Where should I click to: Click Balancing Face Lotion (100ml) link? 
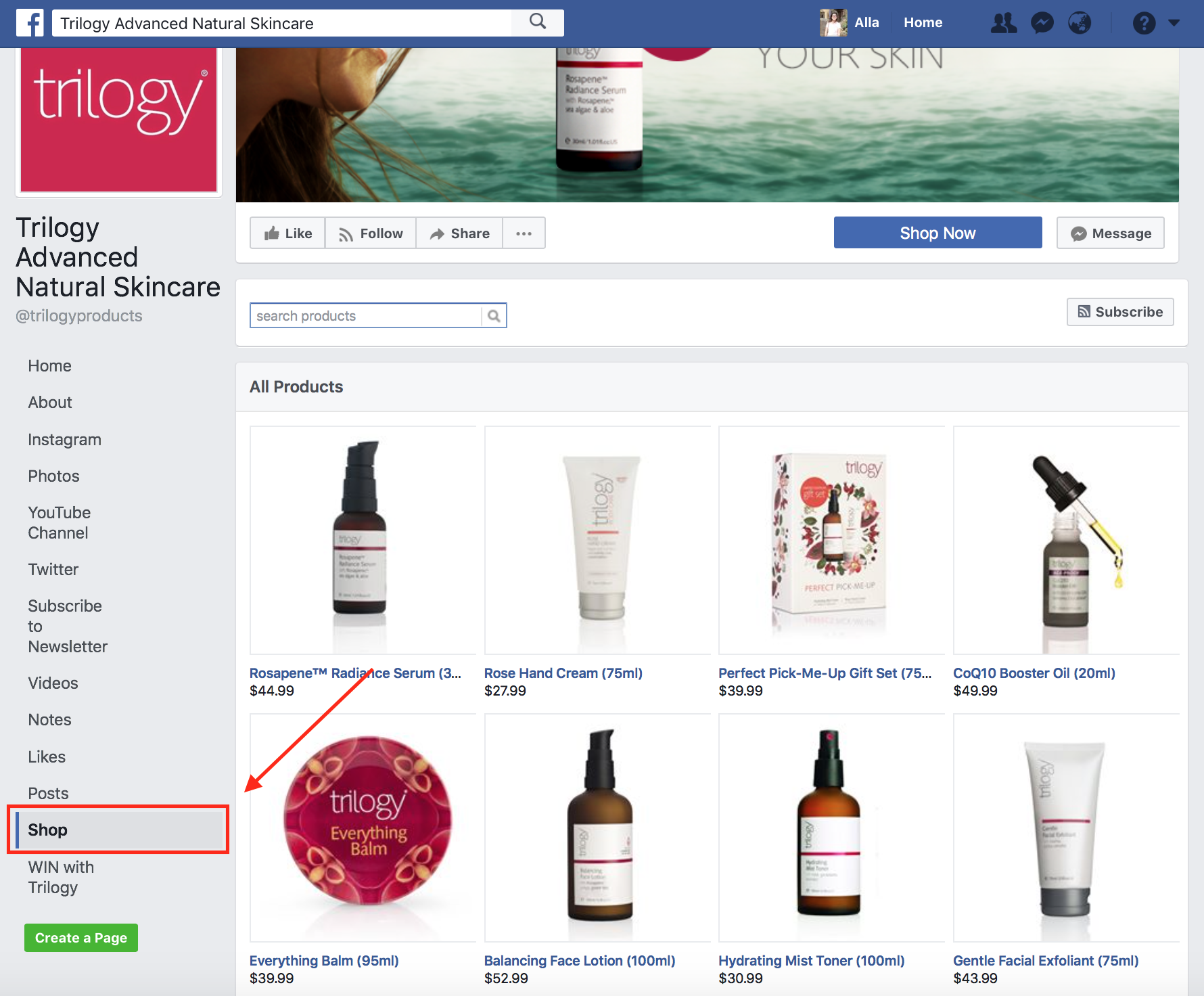580,961
